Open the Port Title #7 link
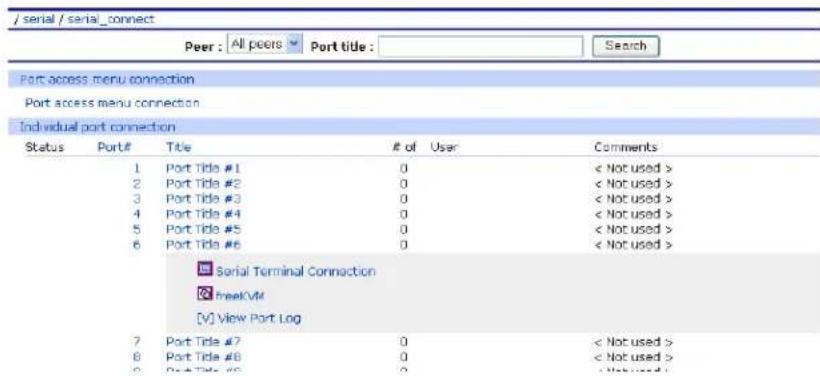Viewport: 820px width, 376px height. click(203, 341)
